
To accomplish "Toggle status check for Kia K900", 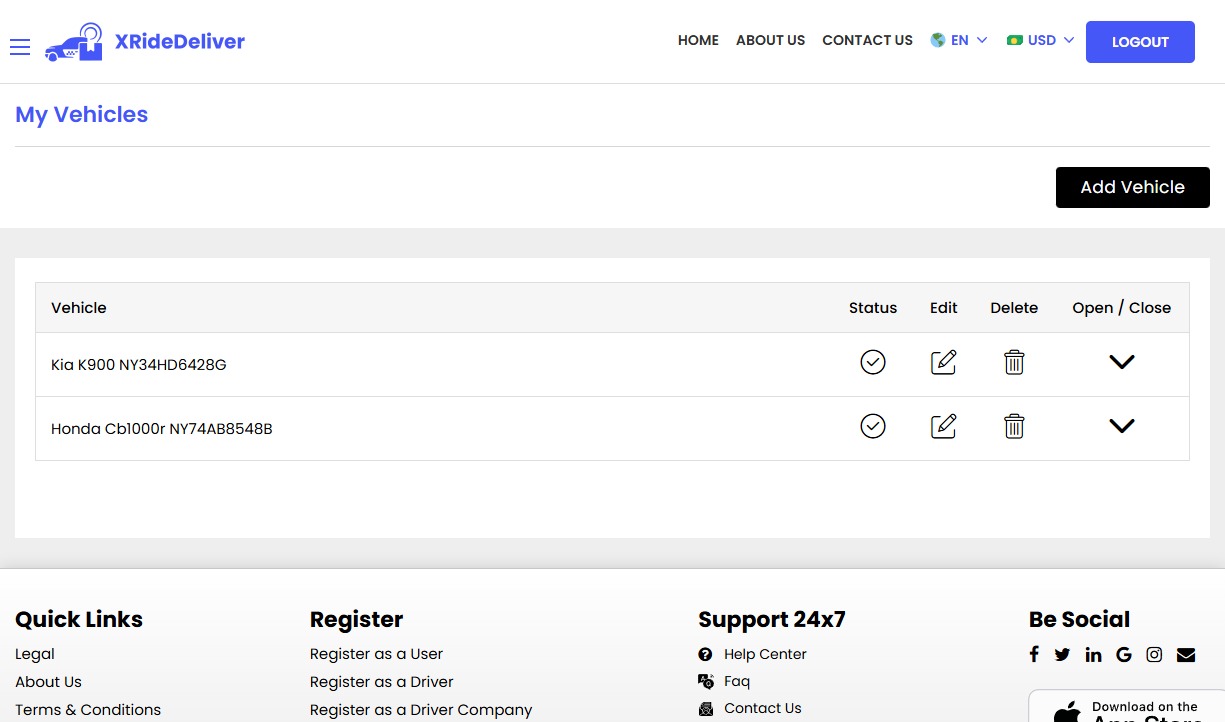I will [x=873, y=362].
